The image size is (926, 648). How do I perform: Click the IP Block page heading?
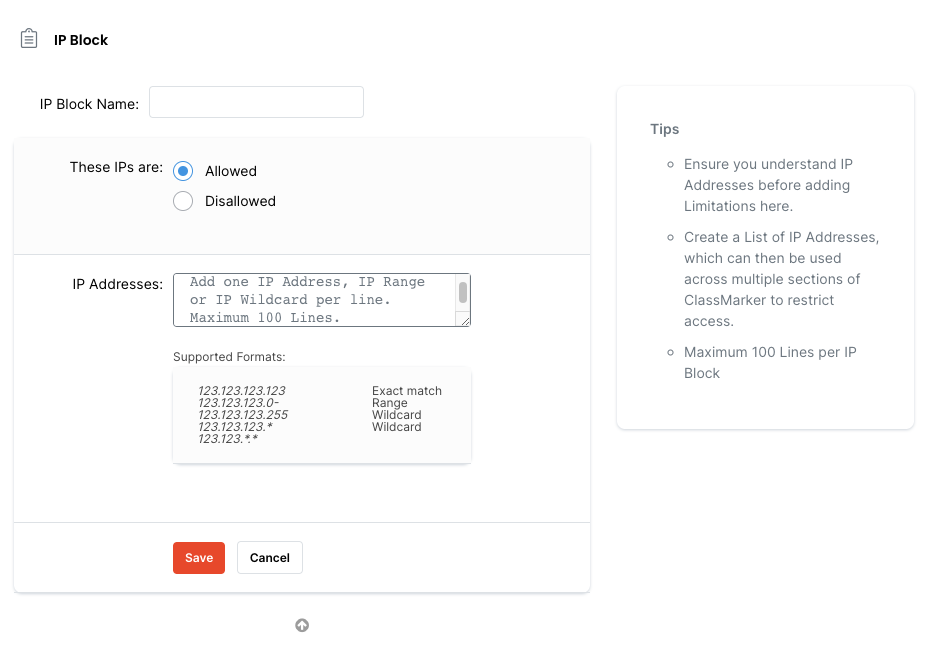pyautogui.click(x=81, y=40)
